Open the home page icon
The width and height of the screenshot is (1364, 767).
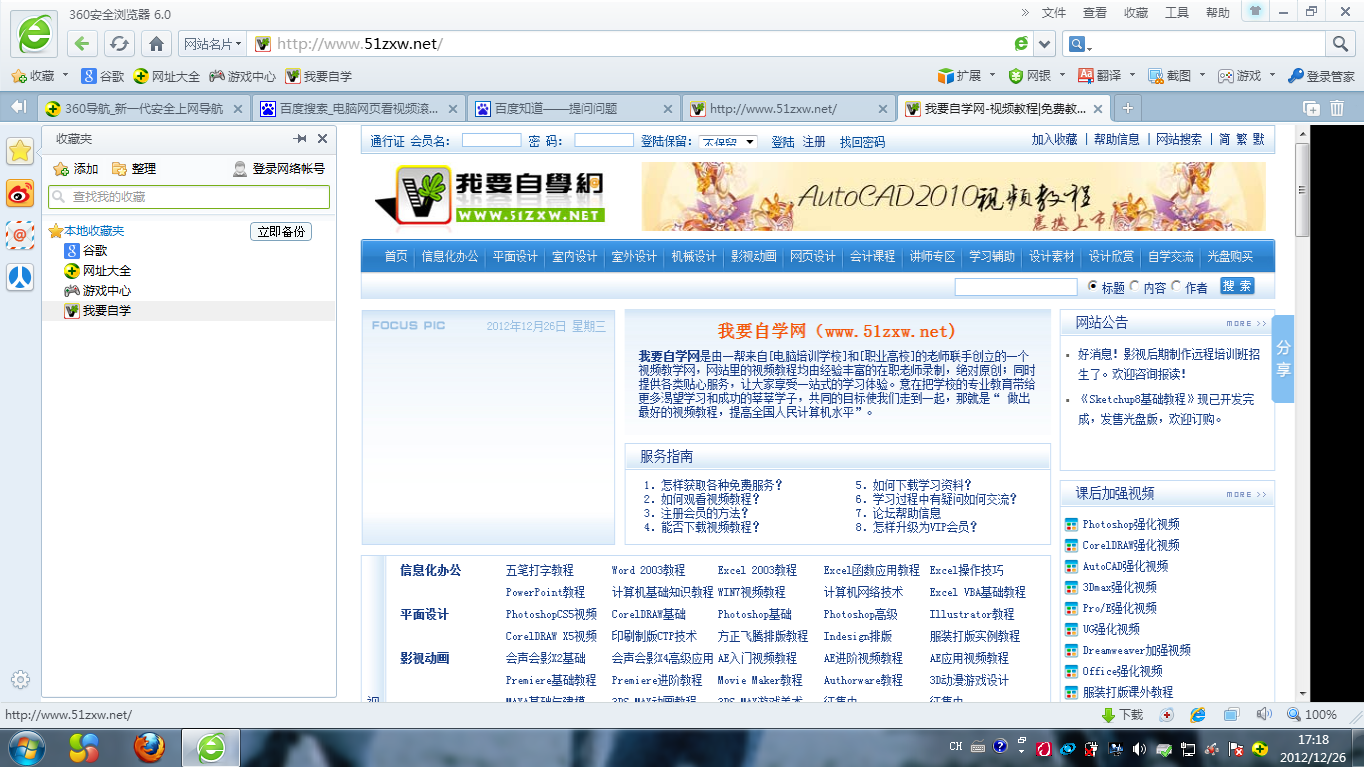click(156, 44)
